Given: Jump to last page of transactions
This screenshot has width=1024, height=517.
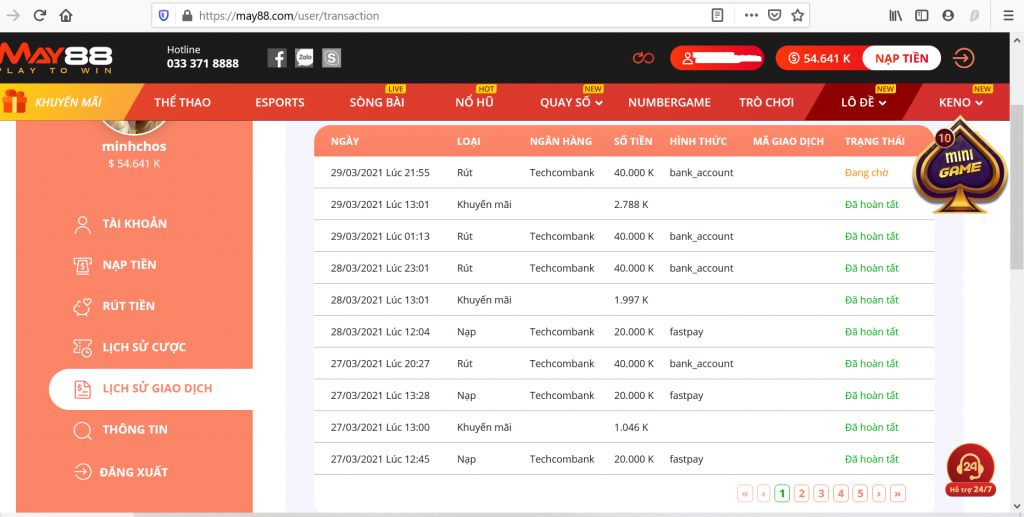Looking at the screenshot, I should [897, 493].
